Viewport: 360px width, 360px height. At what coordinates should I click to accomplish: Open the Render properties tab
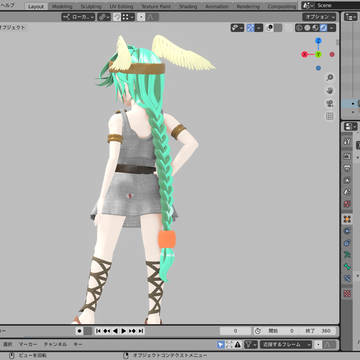point(347,156)
